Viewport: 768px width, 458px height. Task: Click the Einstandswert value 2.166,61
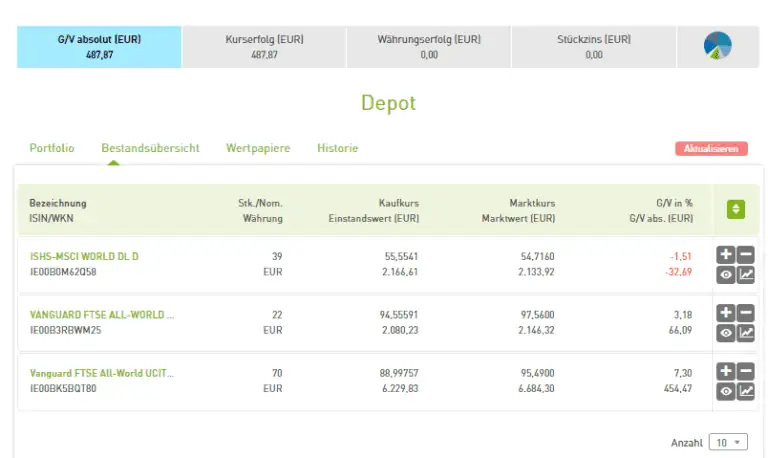click(x=400, y=272)
